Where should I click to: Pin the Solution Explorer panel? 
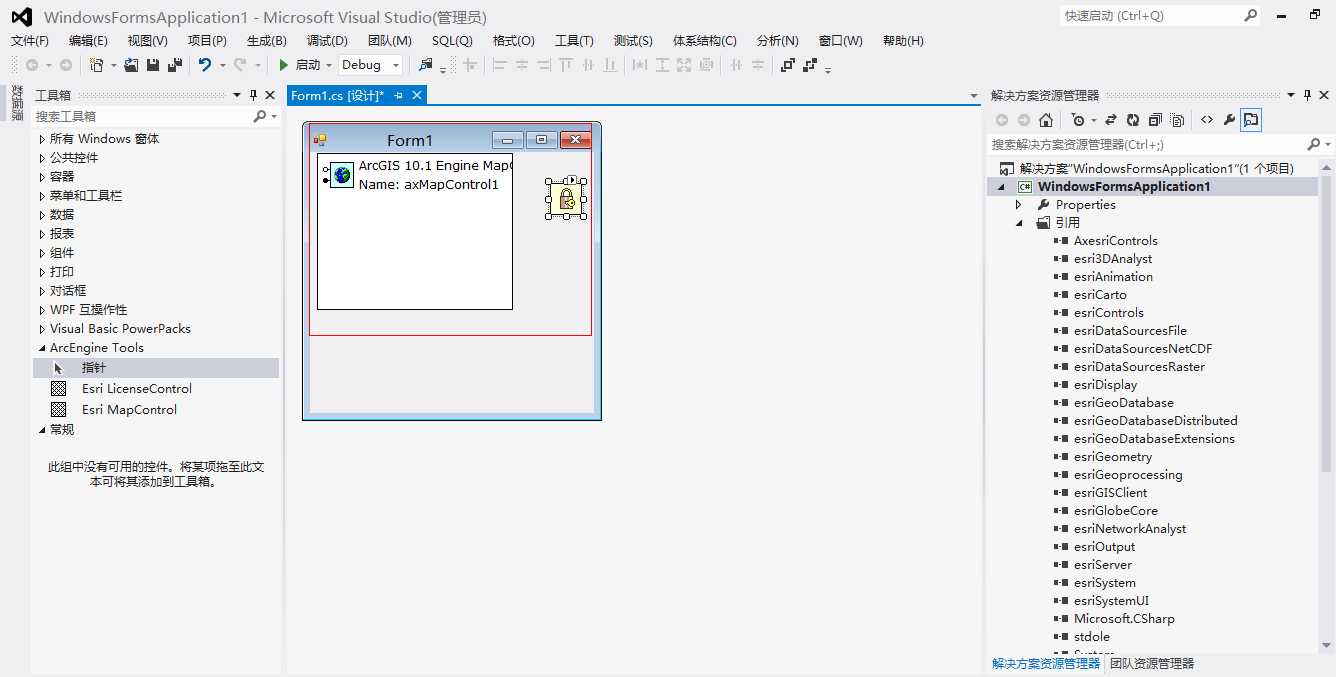[x=1307, y=95]
